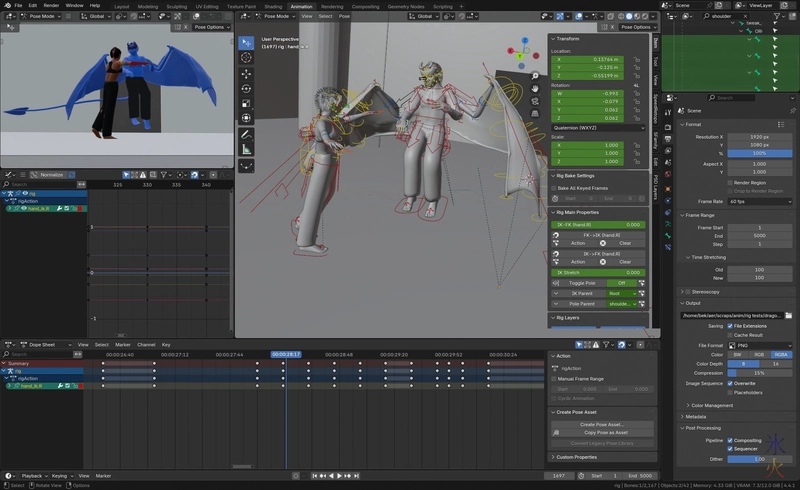Click the camera view icon in viewport
800x490 pixels.
tap(537, 101)
